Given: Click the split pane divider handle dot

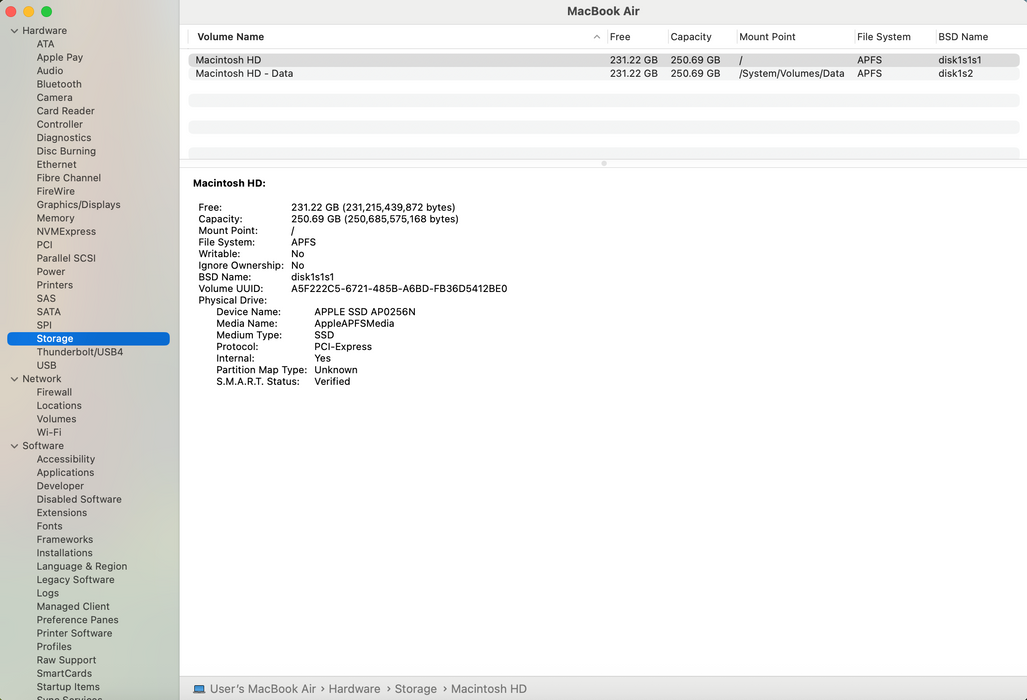Looking at the screenshot, I should 604,164.
